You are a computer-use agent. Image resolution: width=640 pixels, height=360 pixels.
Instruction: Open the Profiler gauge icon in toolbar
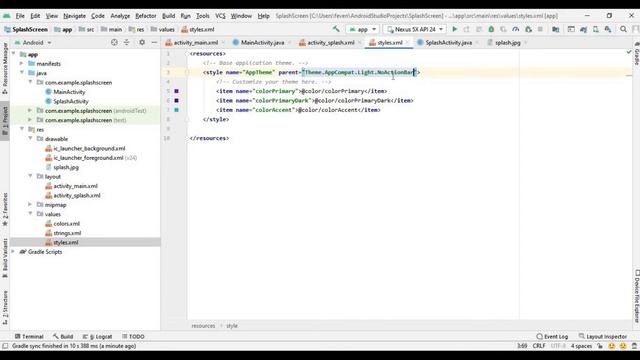[516, 29]
